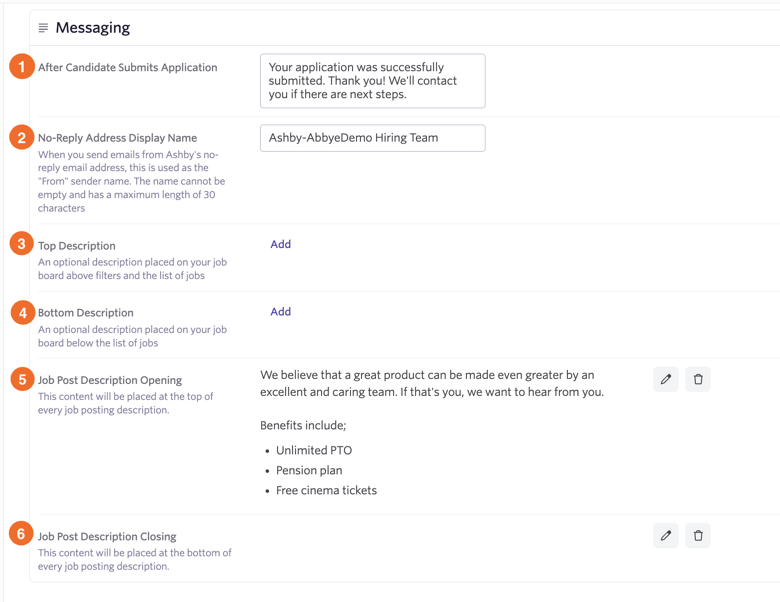Click the 'Pension plan' bullet
780x602 pixels.
(x=309, y=470)
